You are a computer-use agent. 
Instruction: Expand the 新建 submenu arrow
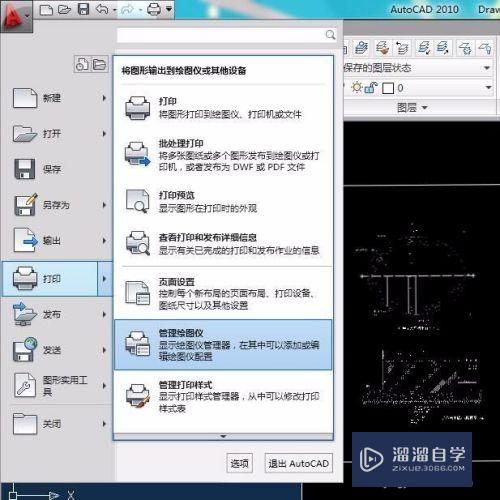[104, 98]
